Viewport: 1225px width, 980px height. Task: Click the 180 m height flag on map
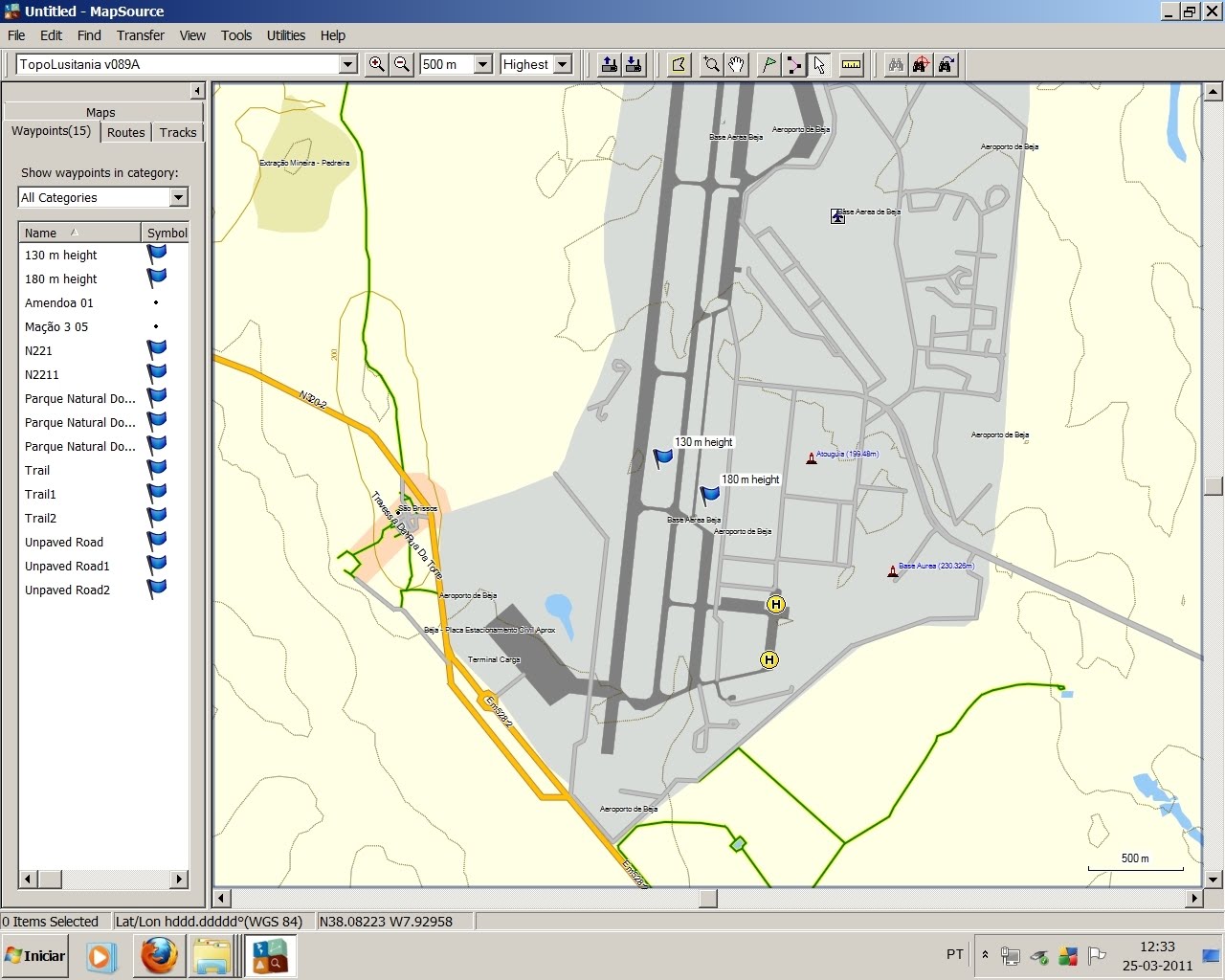click(709, 495)
